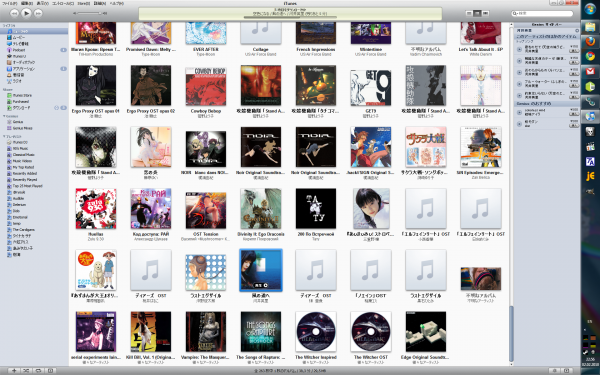This screenshot has width=600, height=375.
Task: Switch to Cover Flow view
Action: tap(485, 13)
